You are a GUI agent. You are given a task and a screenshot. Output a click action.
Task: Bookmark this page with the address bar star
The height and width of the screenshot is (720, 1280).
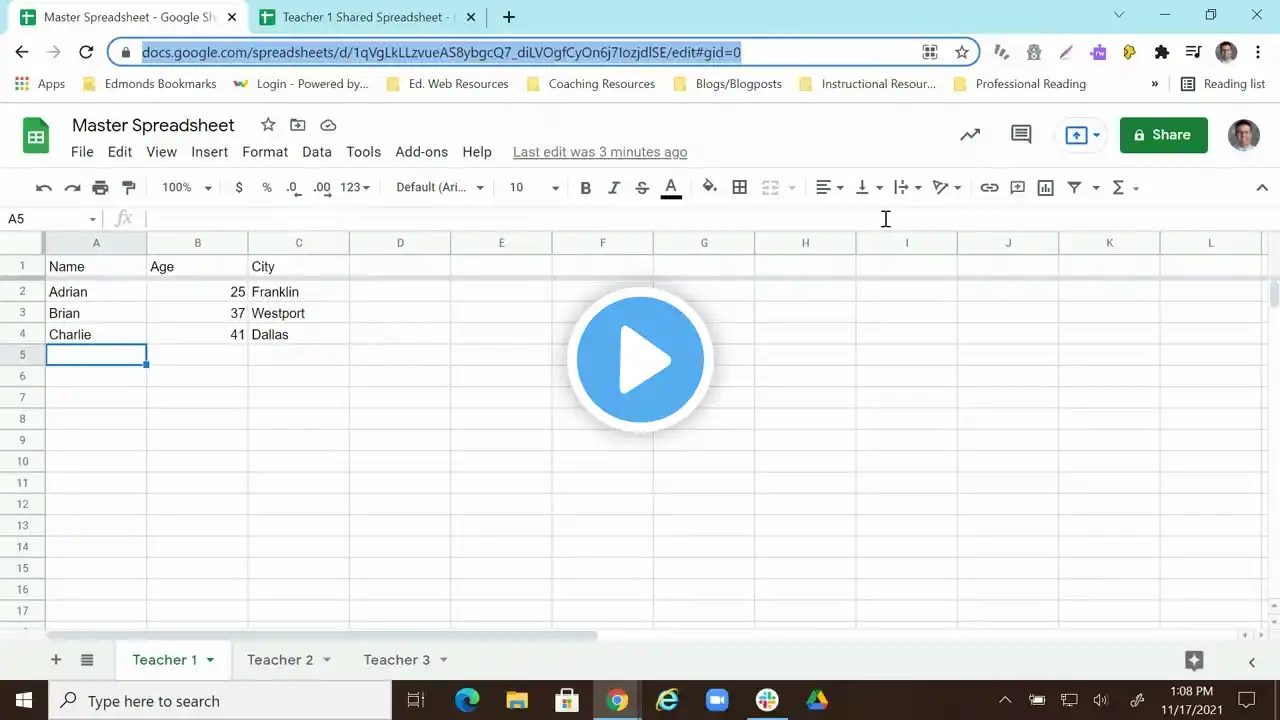point(962,52)
